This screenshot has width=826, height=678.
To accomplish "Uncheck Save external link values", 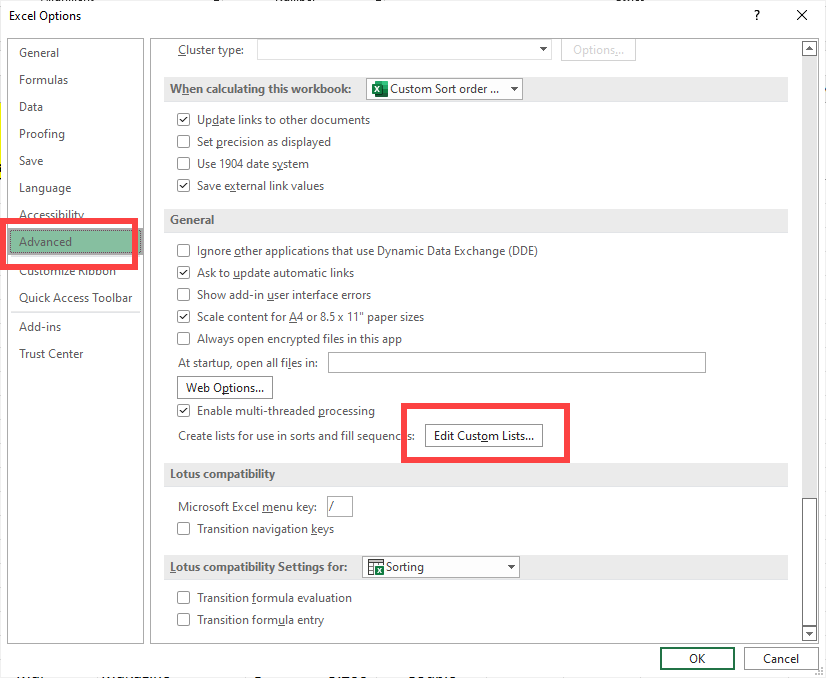I will (184, 185).
